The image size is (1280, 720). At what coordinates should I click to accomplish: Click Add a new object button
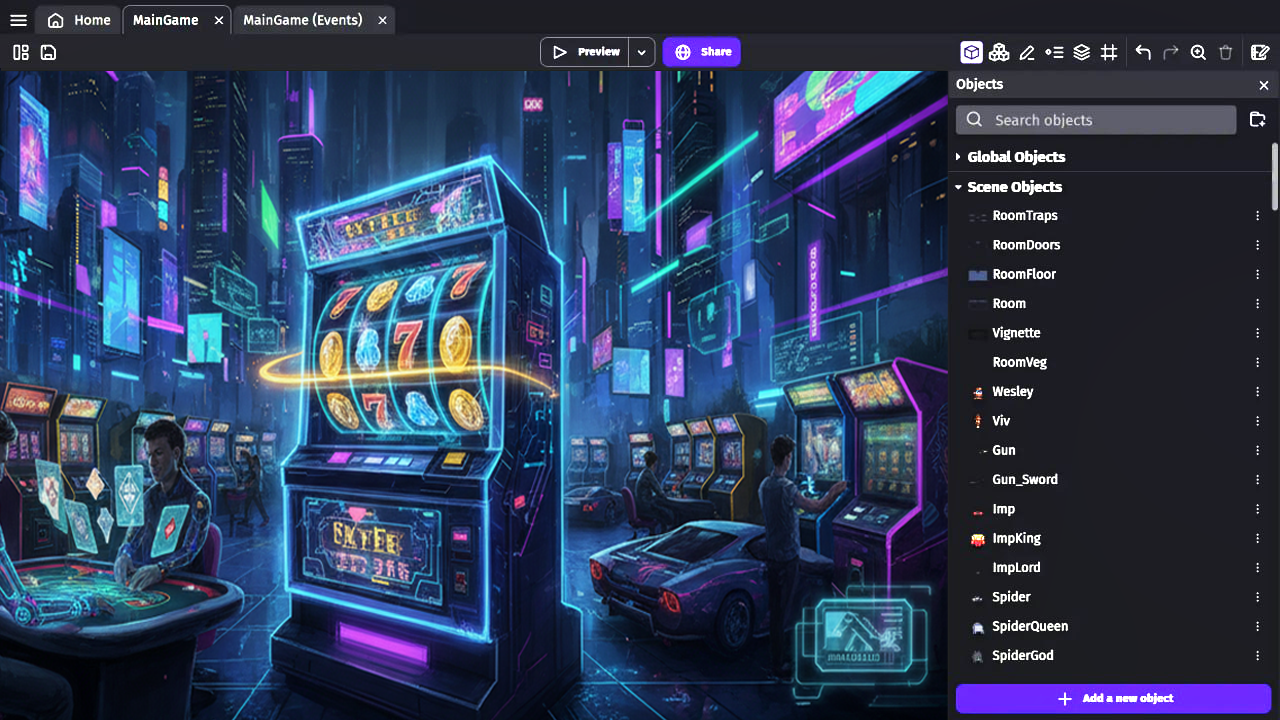[1113, 698]
